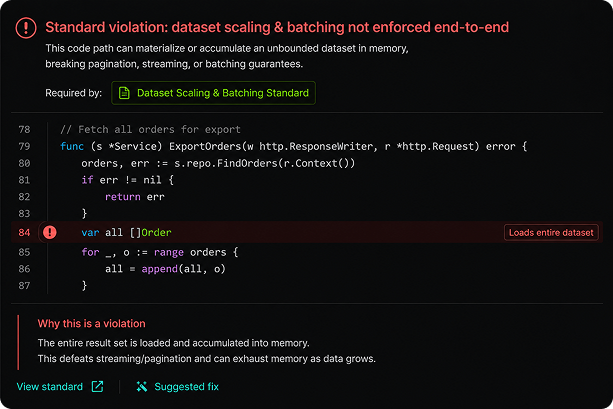
Task: Click the Why this is a violation heading
Action: point(91,324)
